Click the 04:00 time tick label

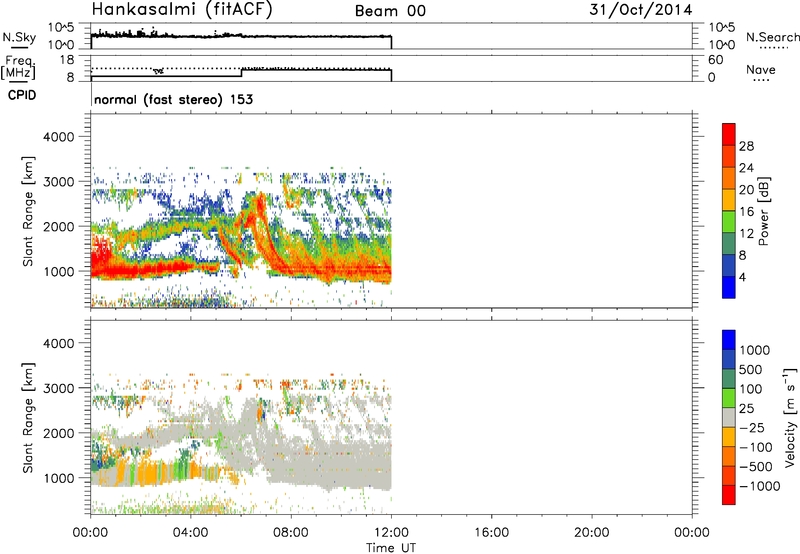pos(190,533)
